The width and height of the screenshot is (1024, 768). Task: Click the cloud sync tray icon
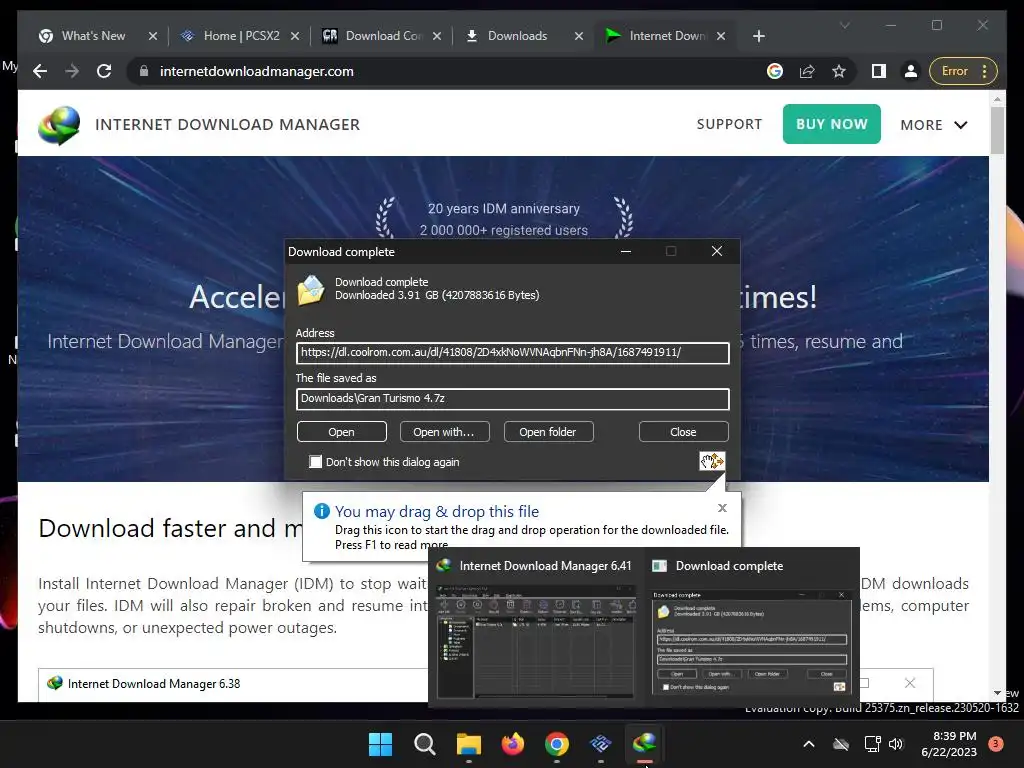[841, 744]
